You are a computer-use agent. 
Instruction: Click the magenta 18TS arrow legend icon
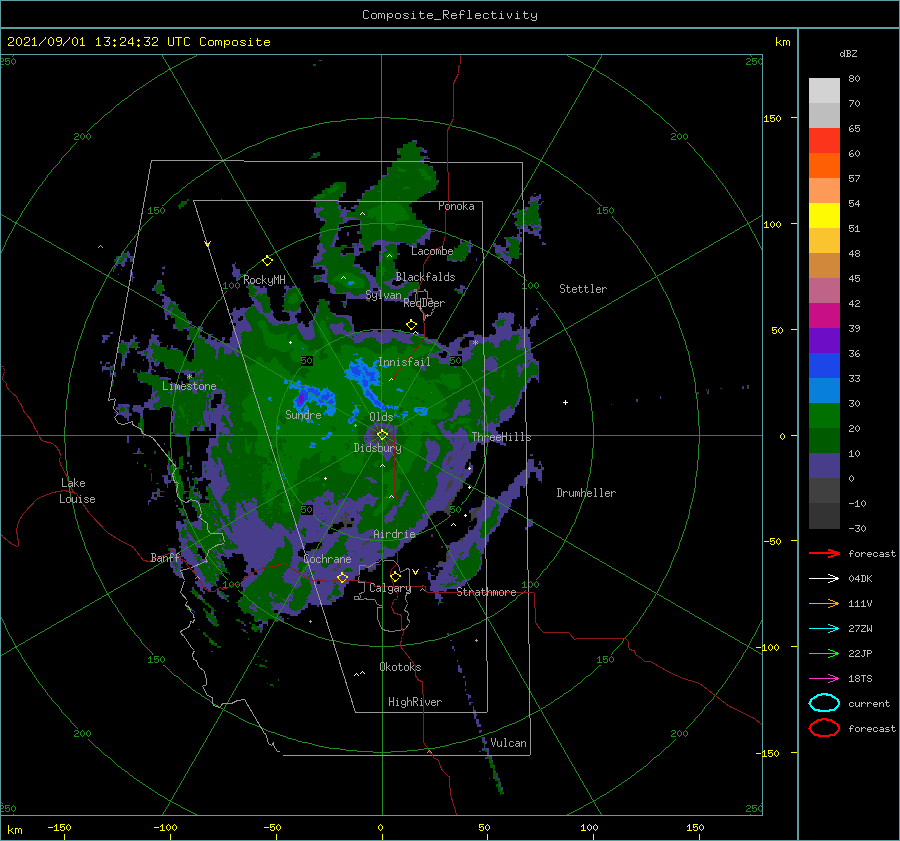[x=824, y=679]
